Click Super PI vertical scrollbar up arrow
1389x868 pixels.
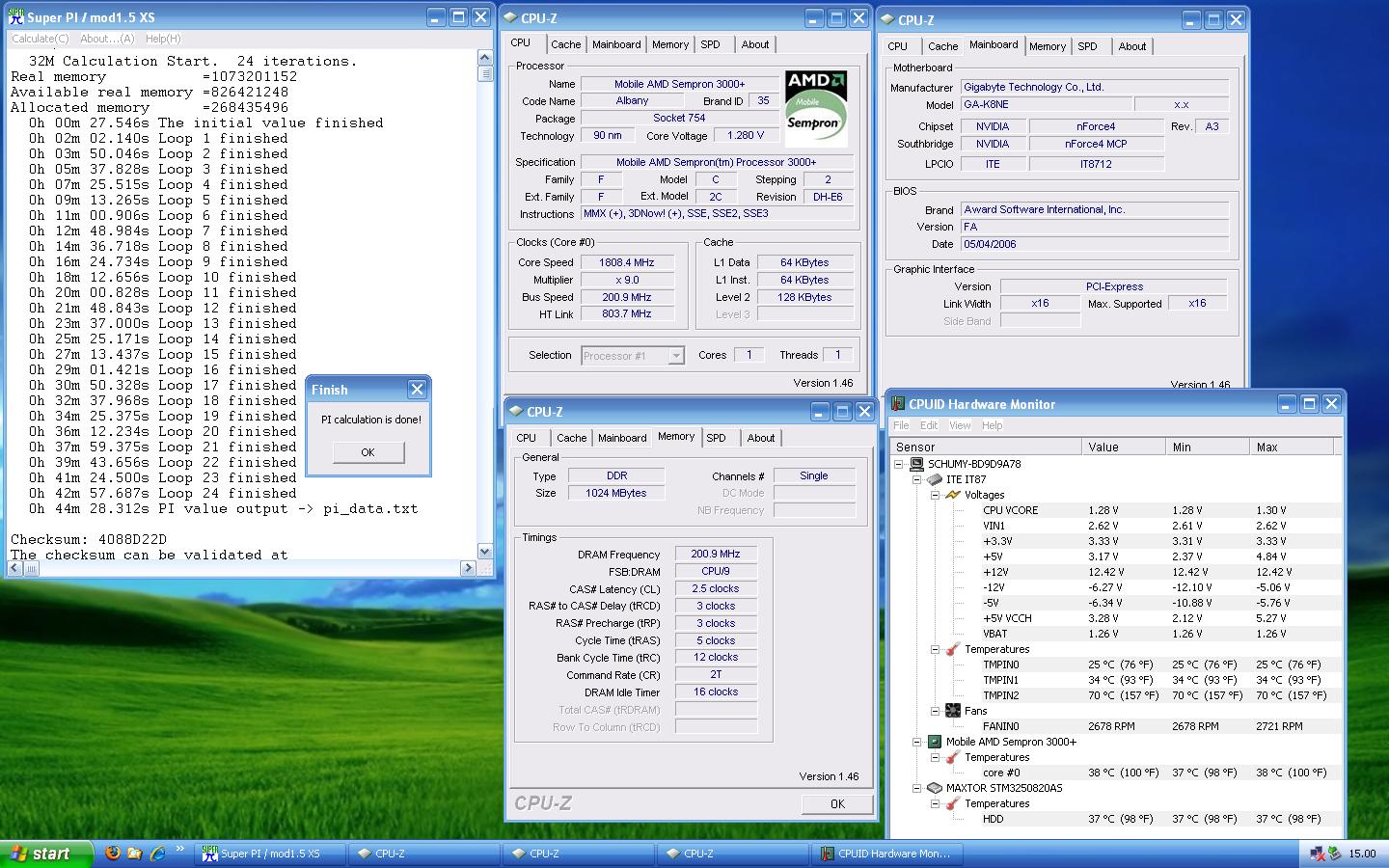point(485,59)
